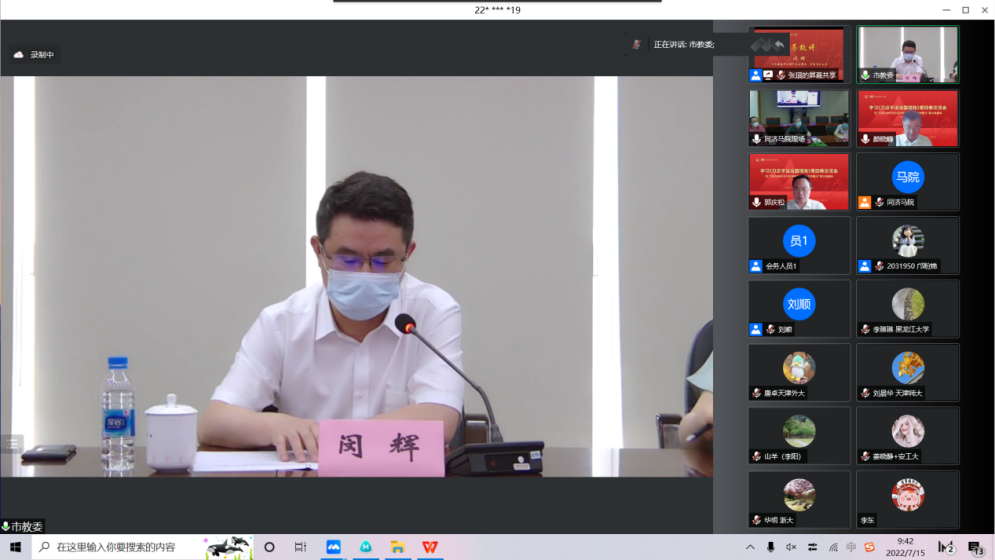
Task: Launch WPS Office from the taskbar
Action: coord(430,547)
